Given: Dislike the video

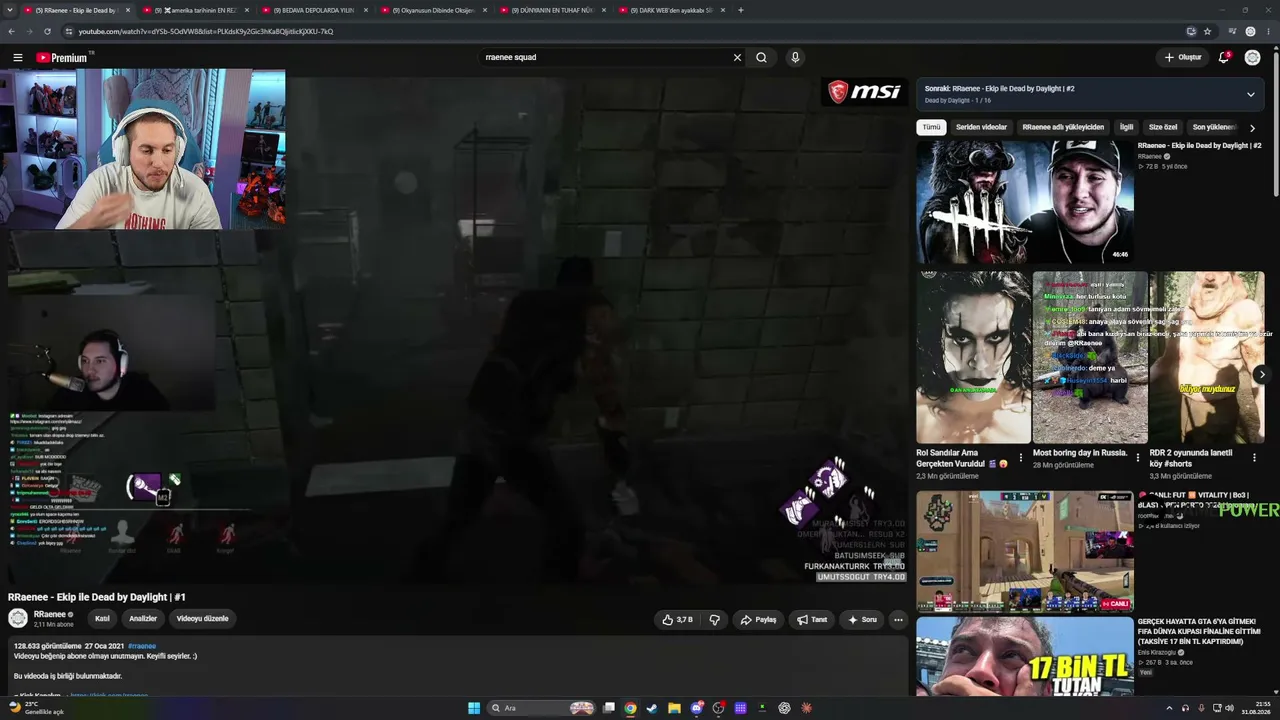Looking at the screenshot, I should click(x=714, y=620).
